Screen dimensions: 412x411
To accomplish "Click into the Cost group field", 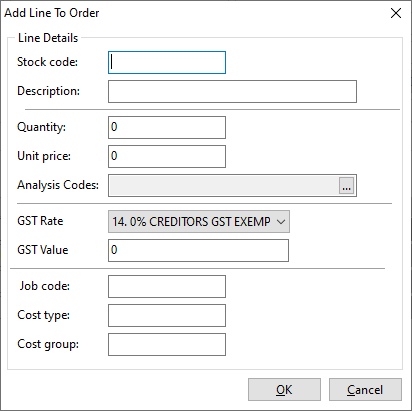I will tap(167, 344).
